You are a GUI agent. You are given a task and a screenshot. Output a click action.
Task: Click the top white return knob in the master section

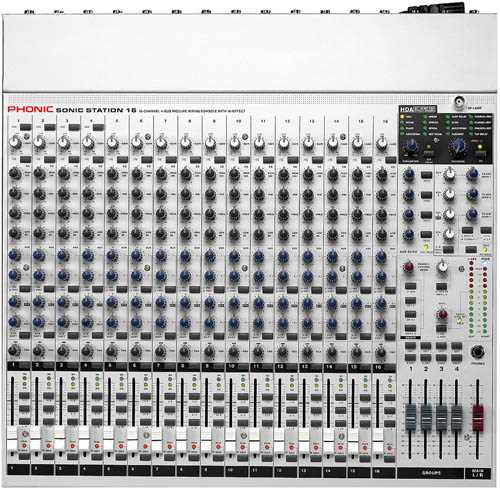pyautogui.click(x=449, y=174)
